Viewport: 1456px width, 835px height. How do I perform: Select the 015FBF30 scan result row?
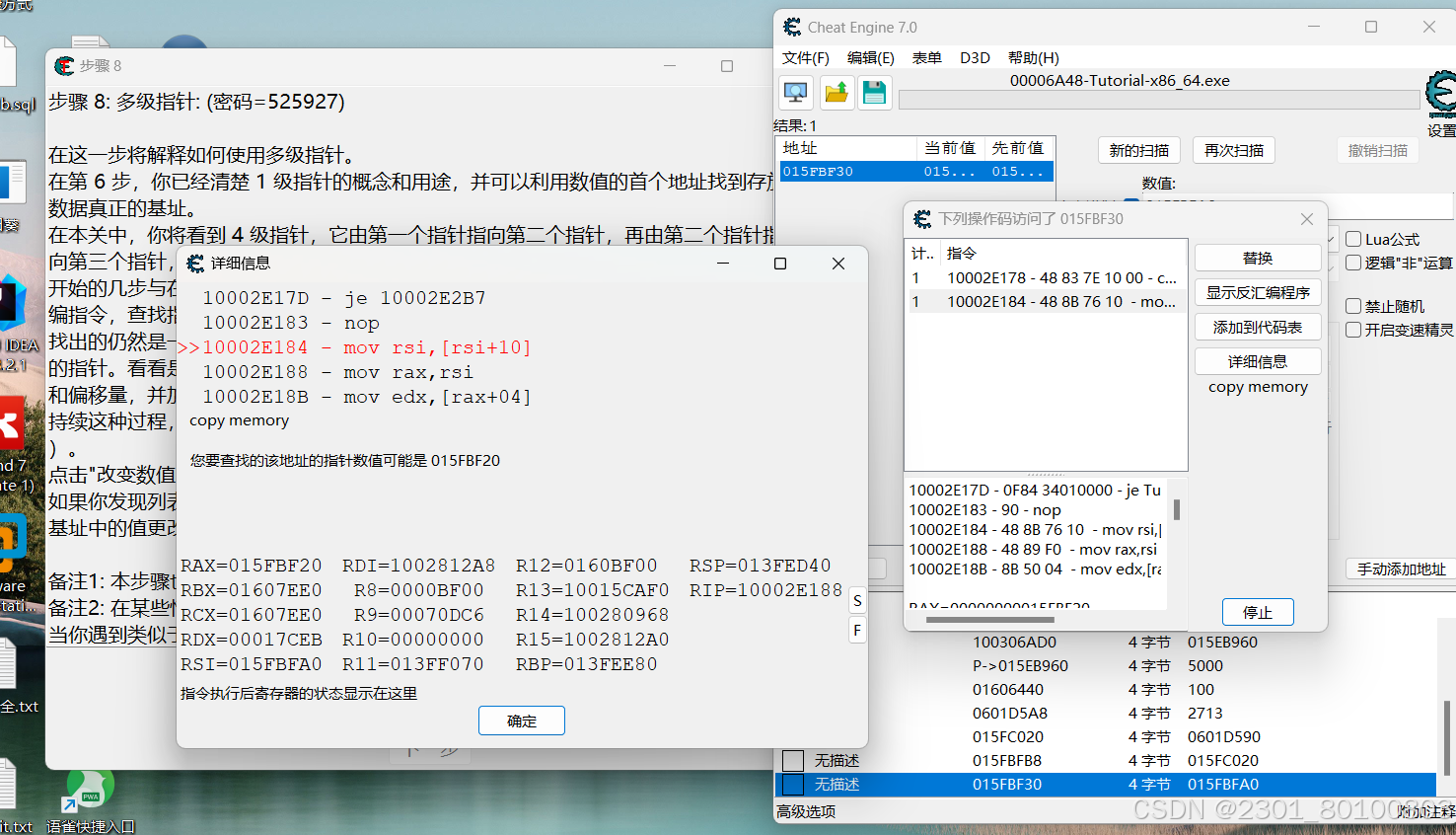tap(916, 171)
